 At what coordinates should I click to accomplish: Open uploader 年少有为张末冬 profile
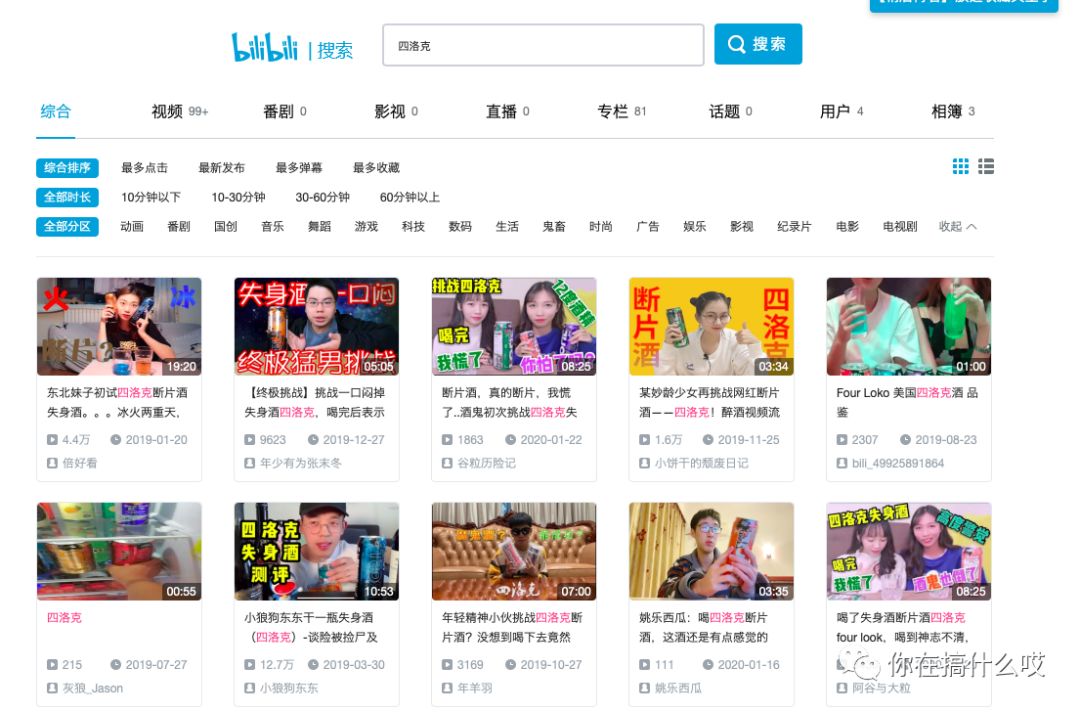tap(300, 463)
